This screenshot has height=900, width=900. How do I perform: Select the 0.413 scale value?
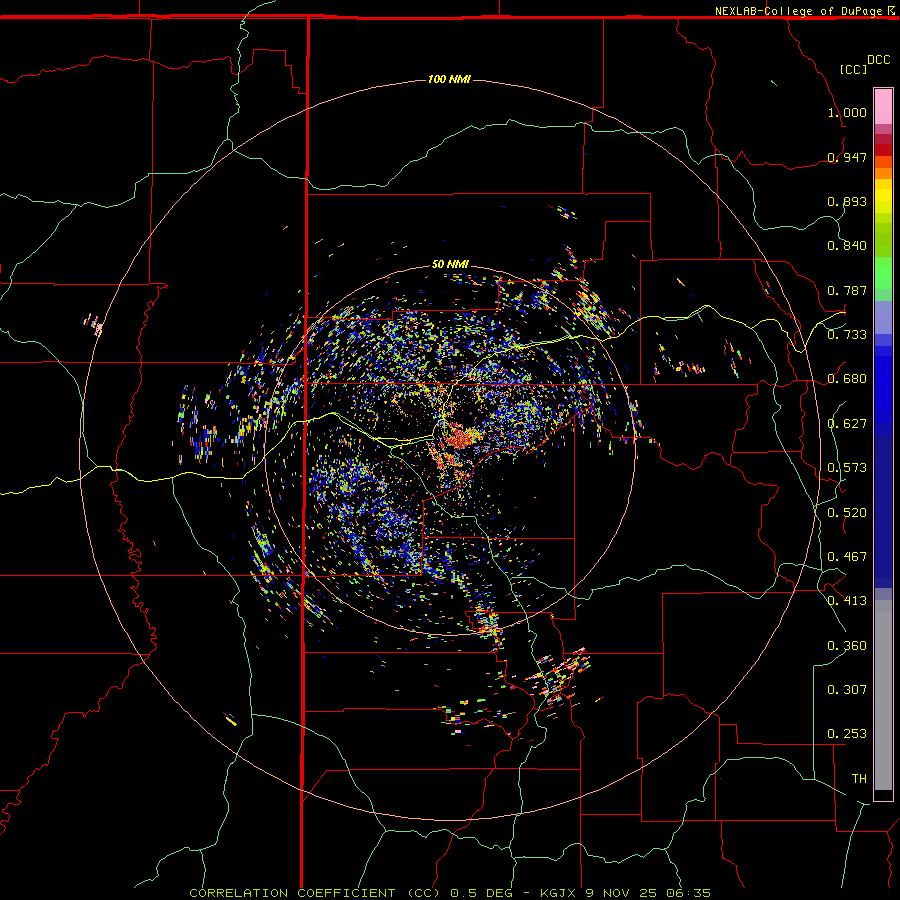click(x=847, y=601)
